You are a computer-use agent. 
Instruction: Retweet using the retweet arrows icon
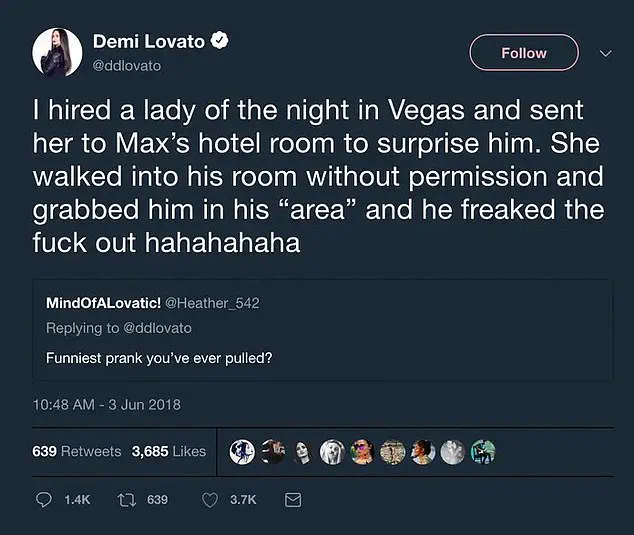pos(126,499)
